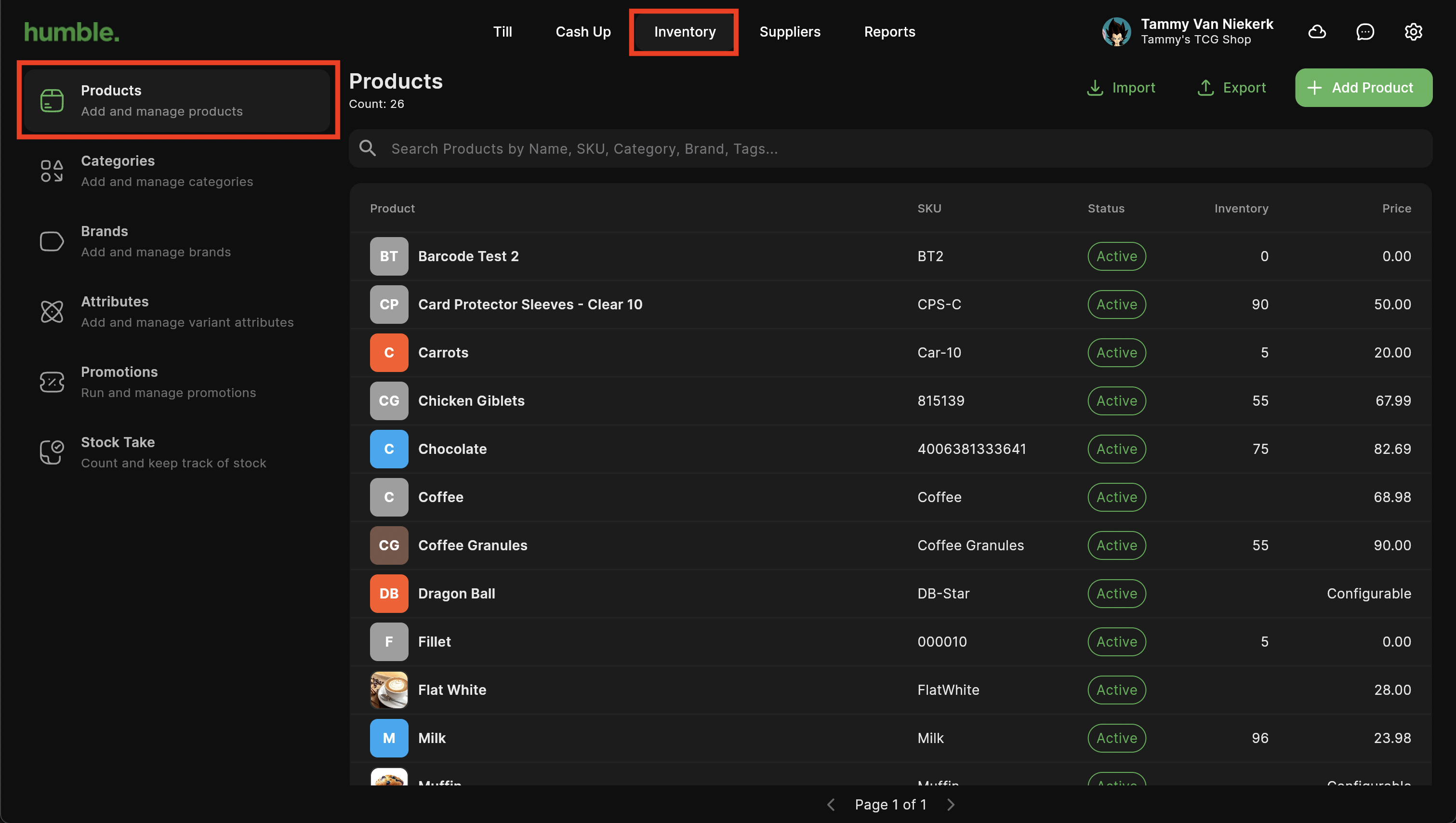Go to next page arrow
This screenshot has height=823, width=1456.
[951, 804]
